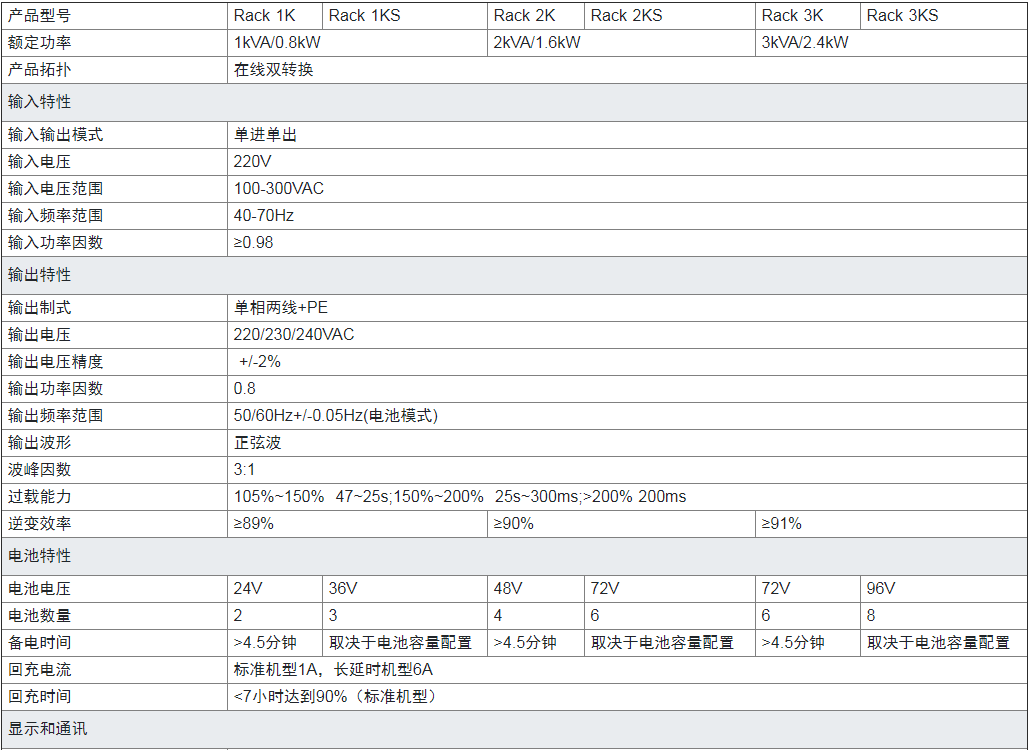Select the Rack 1KS model cell
Screen dimensions: 1029x750
(364, 15)
